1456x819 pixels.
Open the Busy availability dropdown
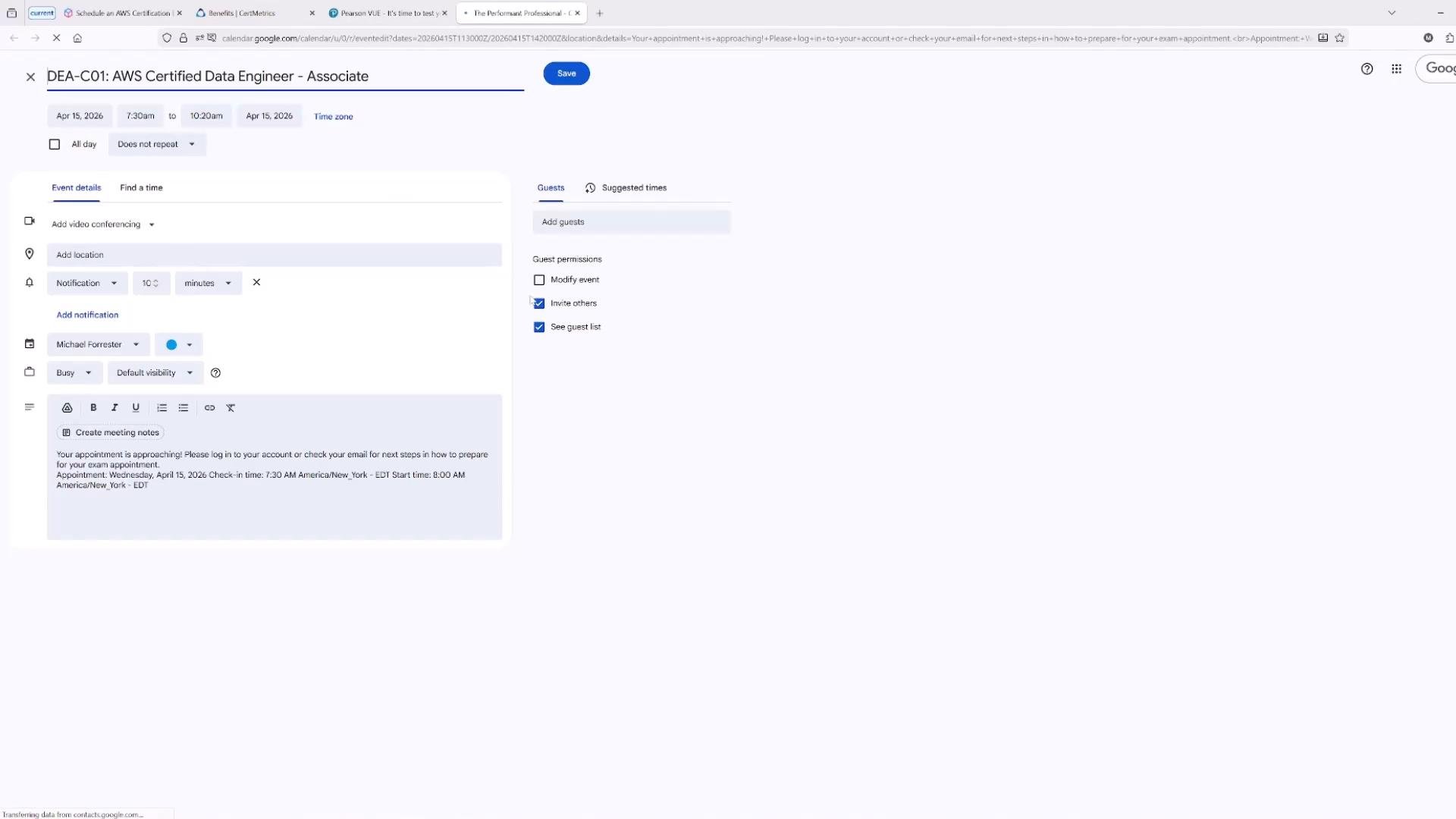coord(74,373)
